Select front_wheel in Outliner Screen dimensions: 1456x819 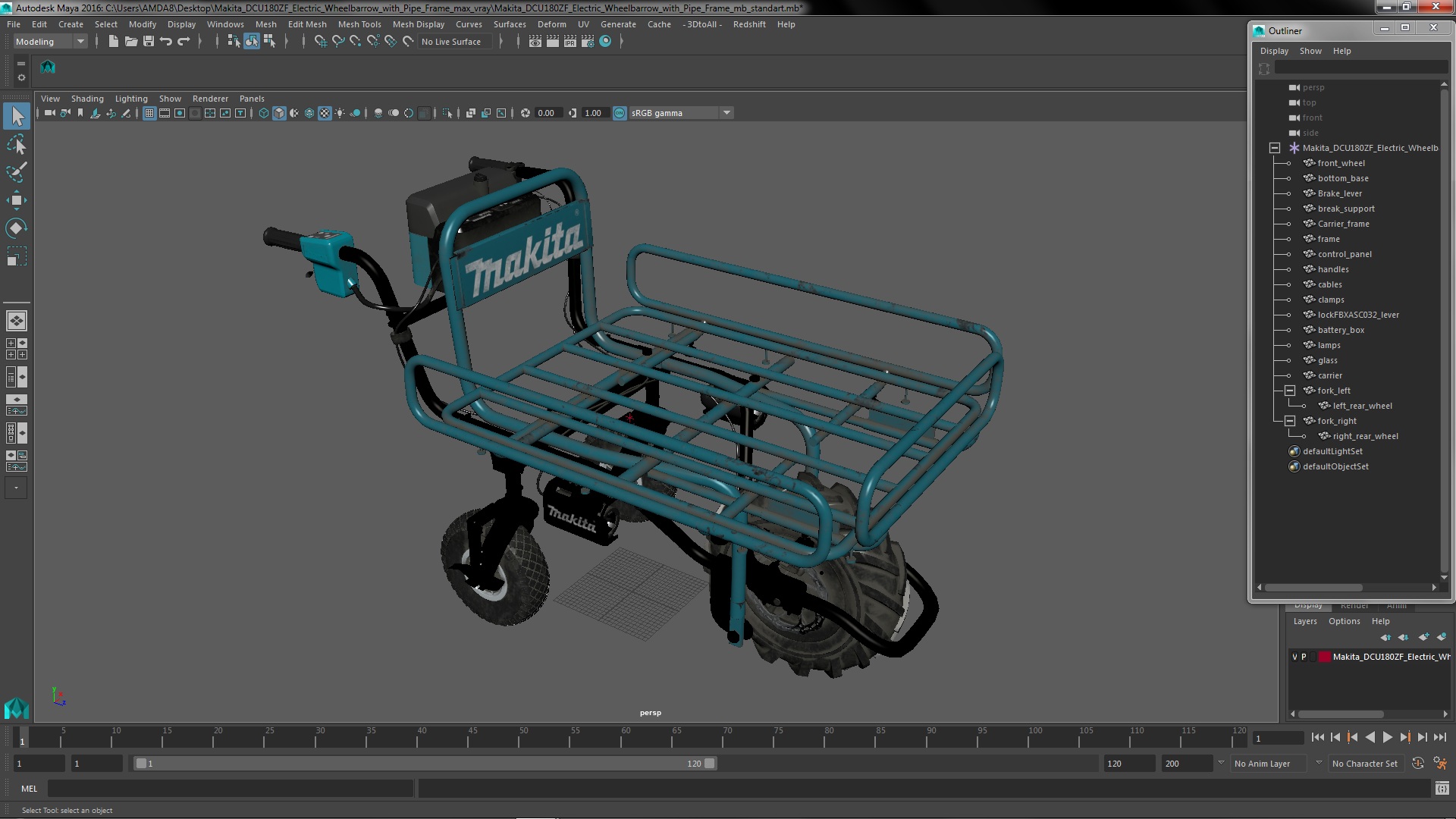[x=1341, y=163]
